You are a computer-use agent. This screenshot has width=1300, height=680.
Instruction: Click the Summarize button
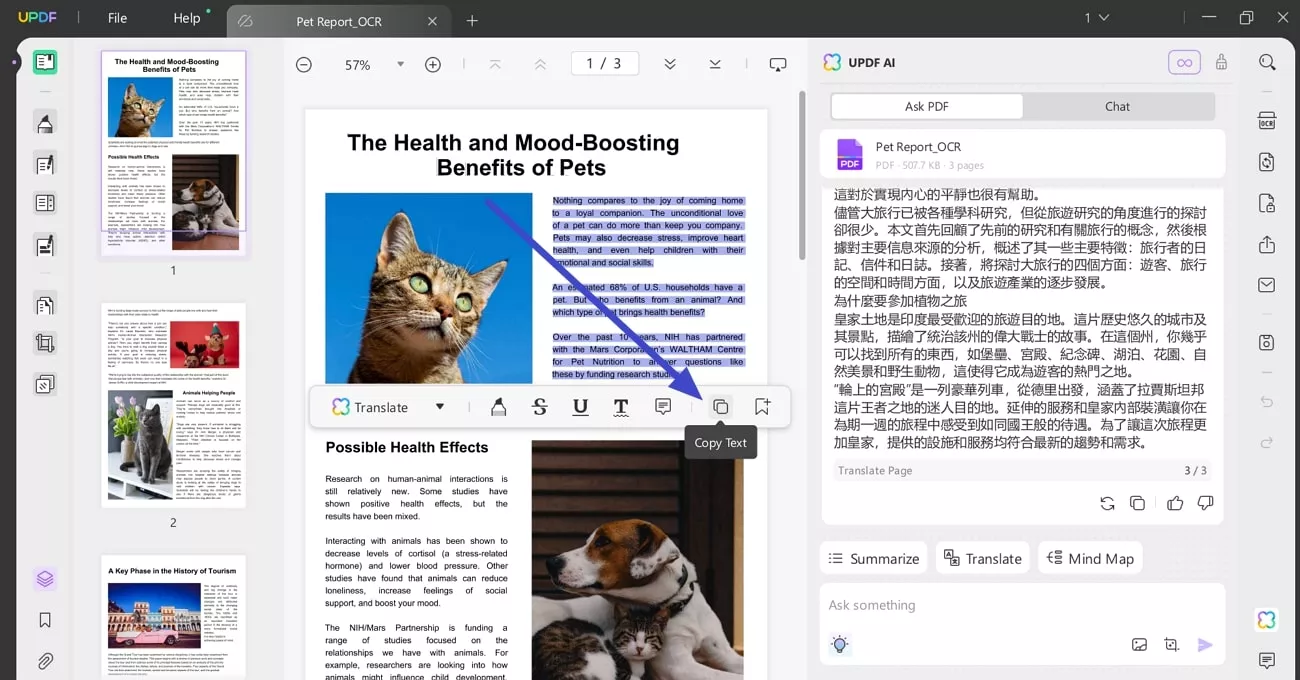pyautogui.click(x=874, y=558)
